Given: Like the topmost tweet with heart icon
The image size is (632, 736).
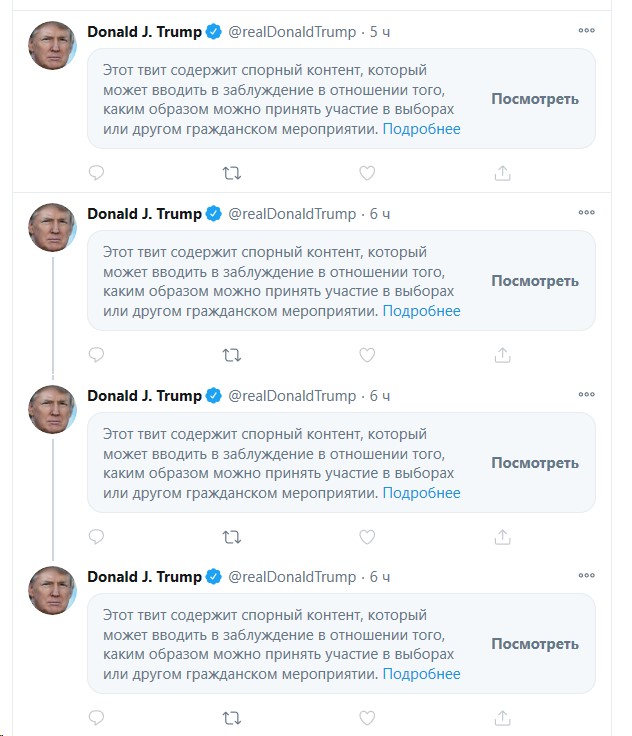Looking at the screenshot, I should tap(367, 173).
